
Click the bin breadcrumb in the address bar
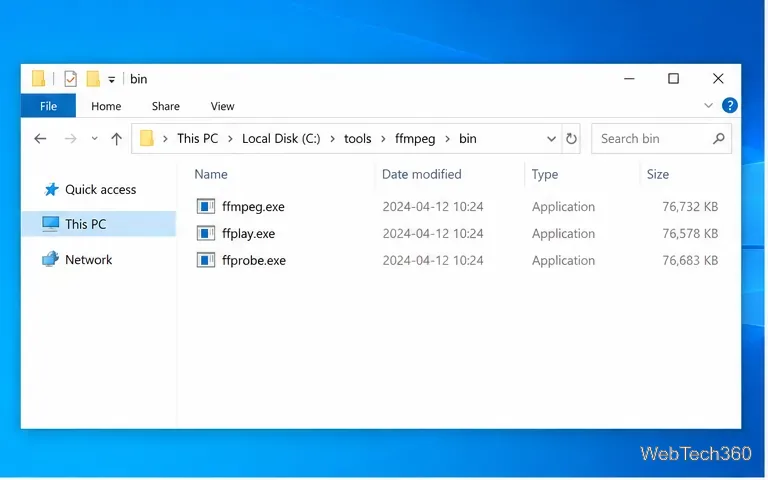click(468, 139)
